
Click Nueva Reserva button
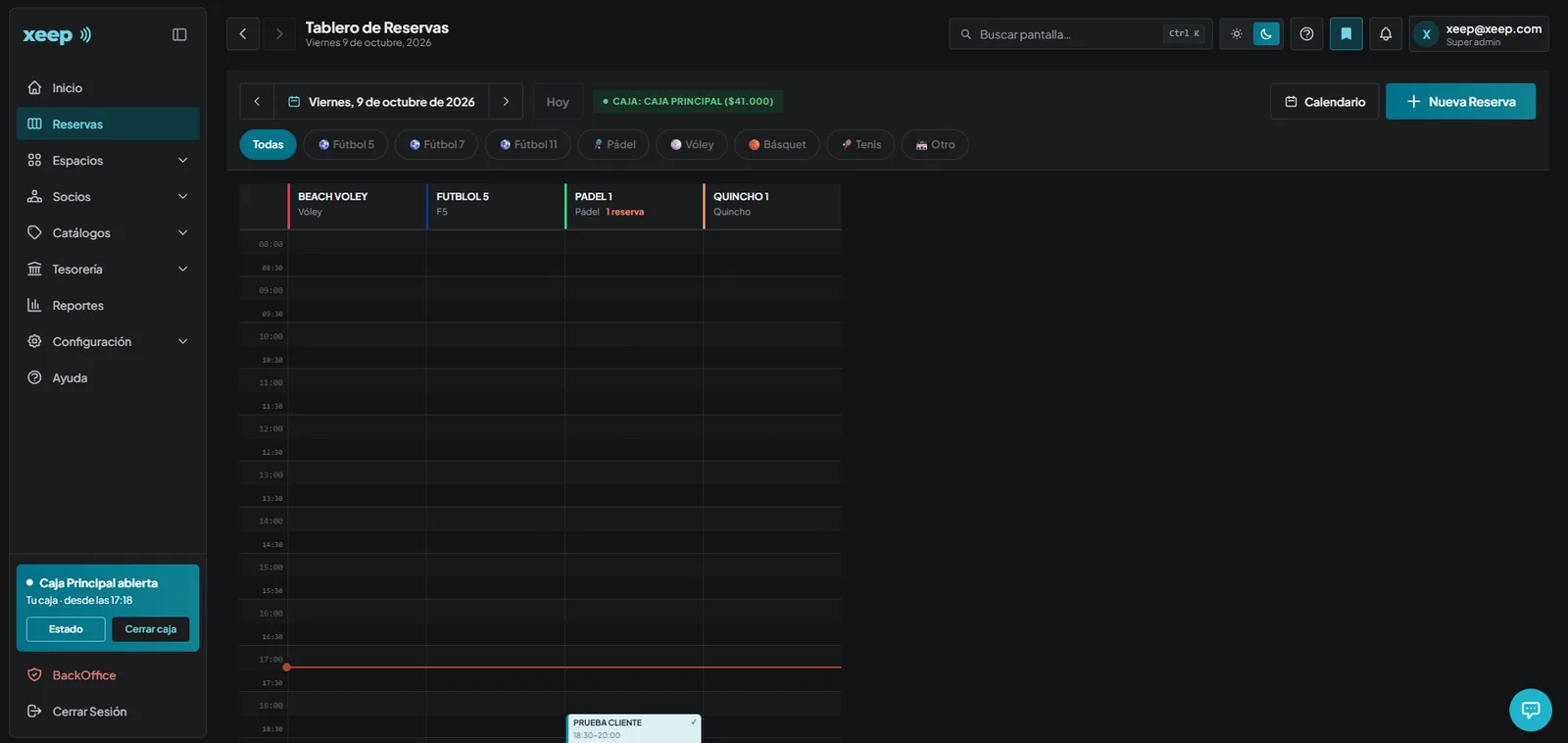click(1460, 102)
